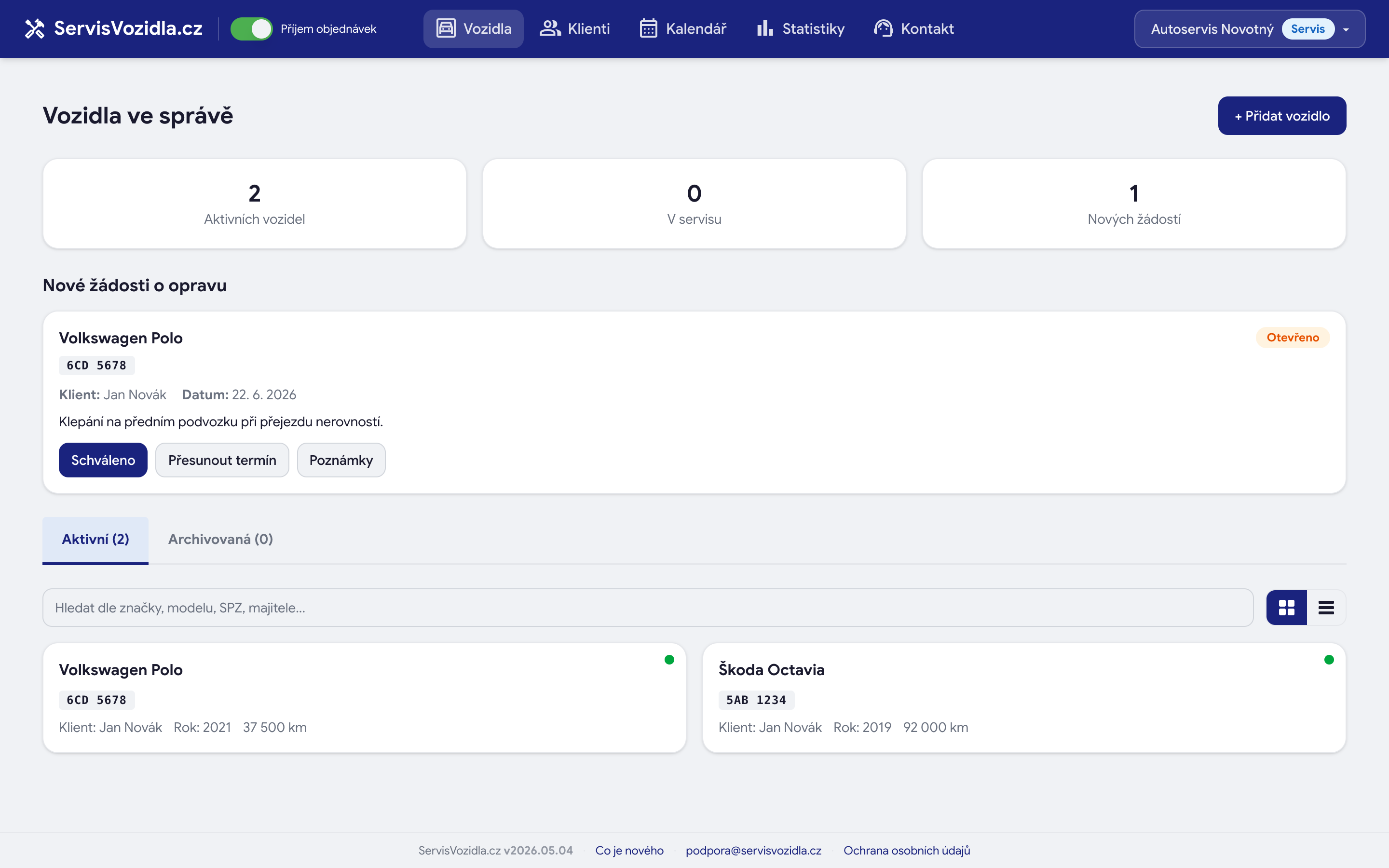The height and width of the screenshot is (868, 1389).
Task: Click green status dot on Volkswagen Polo card
Action: click(669, 660)
